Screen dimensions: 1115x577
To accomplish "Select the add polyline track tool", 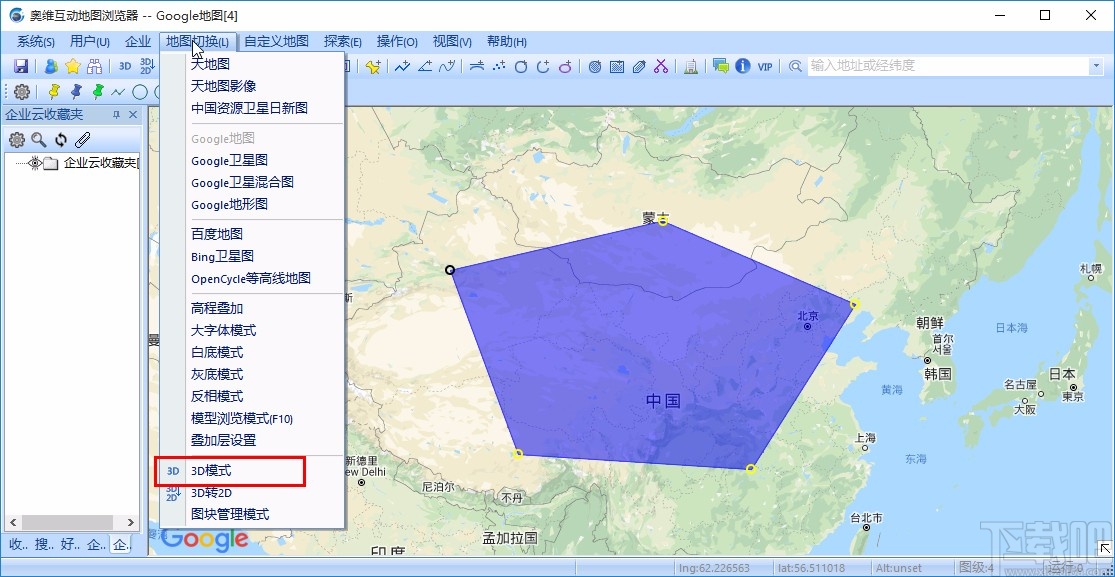I will coord(402,66).
